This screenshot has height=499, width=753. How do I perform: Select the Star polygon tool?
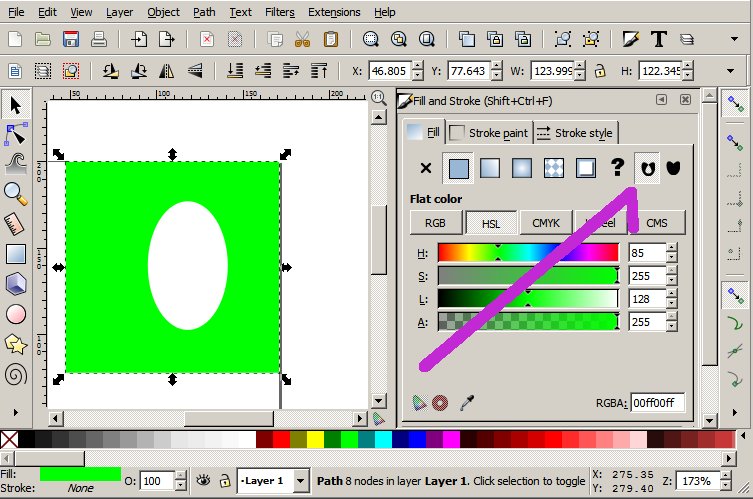click(x=15, y=344)
